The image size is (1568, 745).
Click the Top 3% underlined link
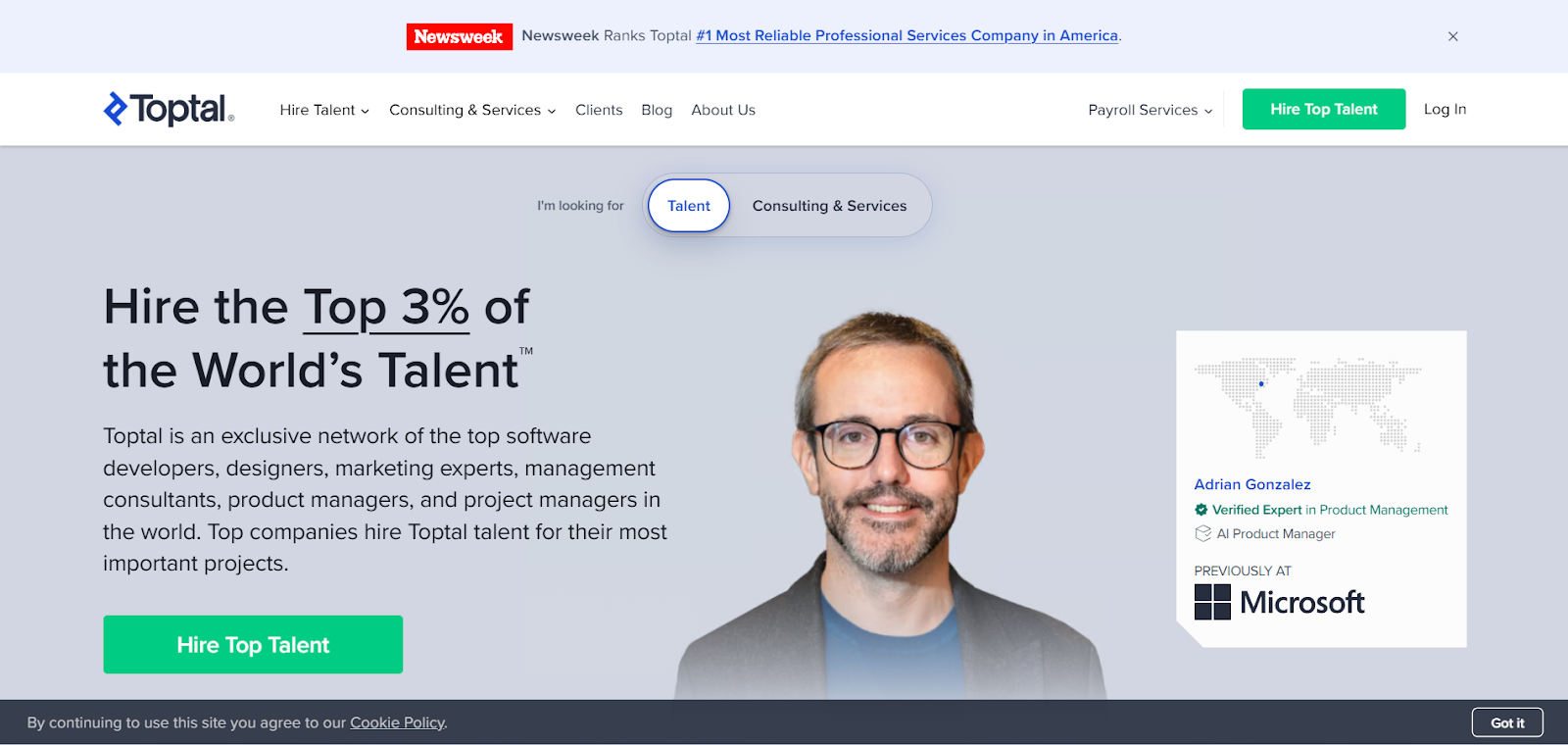pyautogui.click(x=386, y=308)
